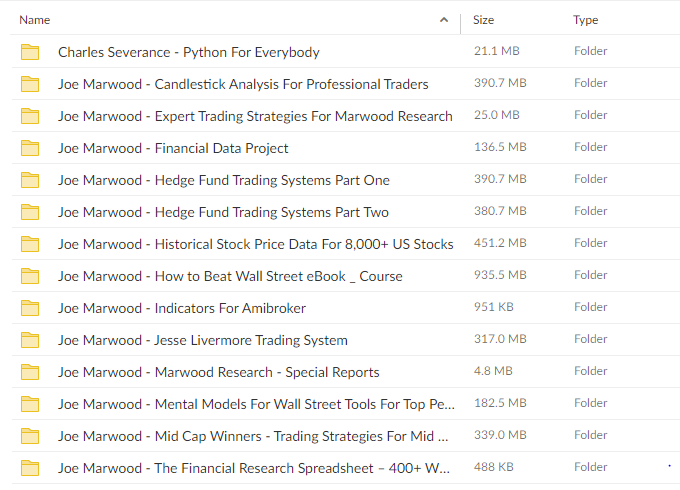Click folder icon for The Financial Research Spreadsheet
Screen dimensions: 680x490
pyautogui.click(x=30, y=468)
